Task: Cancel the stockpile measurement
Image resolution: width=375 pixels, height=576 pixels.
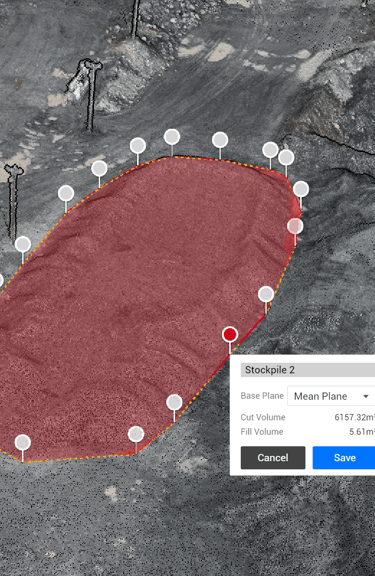Action: pos(273,458)
